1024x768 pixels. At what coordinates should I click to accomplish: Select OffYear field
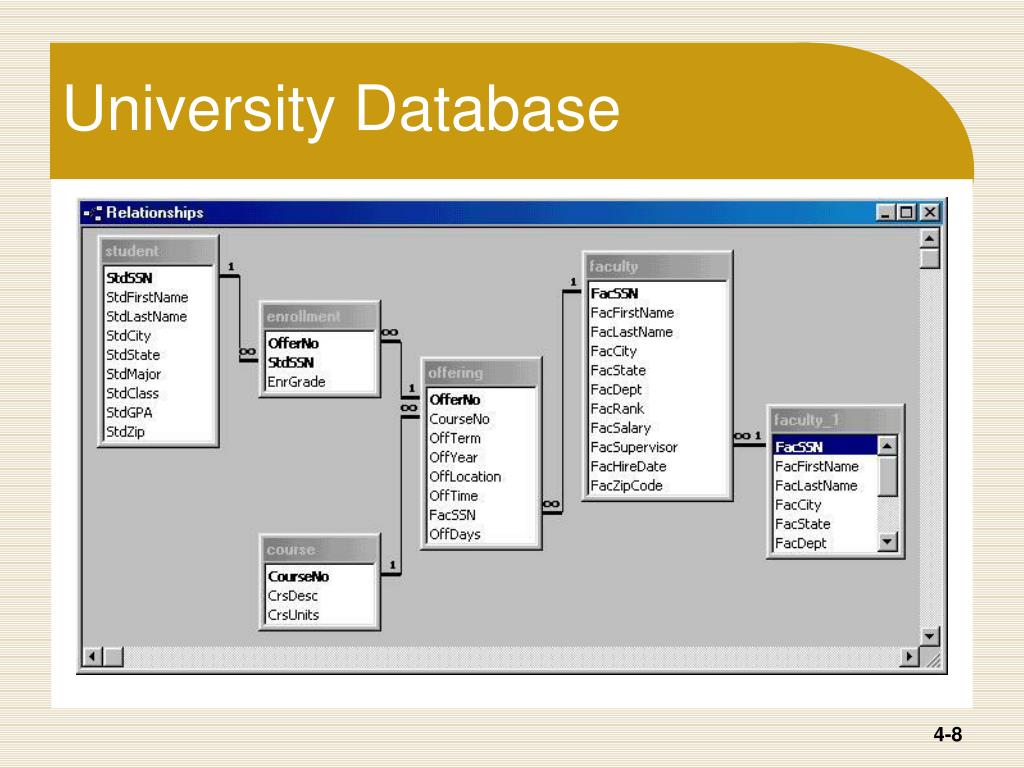tap(453, 458)
